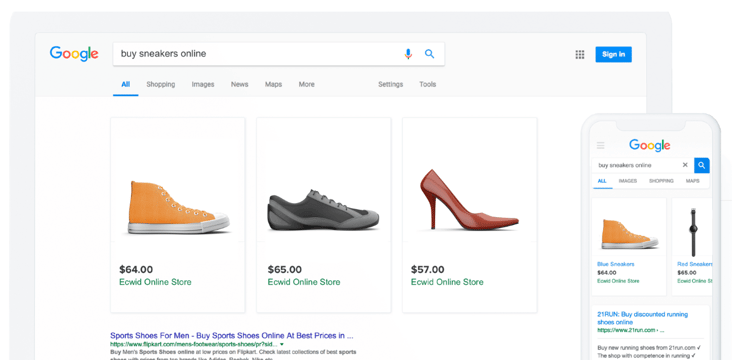Select the All tab on desktop results
Viewport: 732px width, 360px height.
126,85
